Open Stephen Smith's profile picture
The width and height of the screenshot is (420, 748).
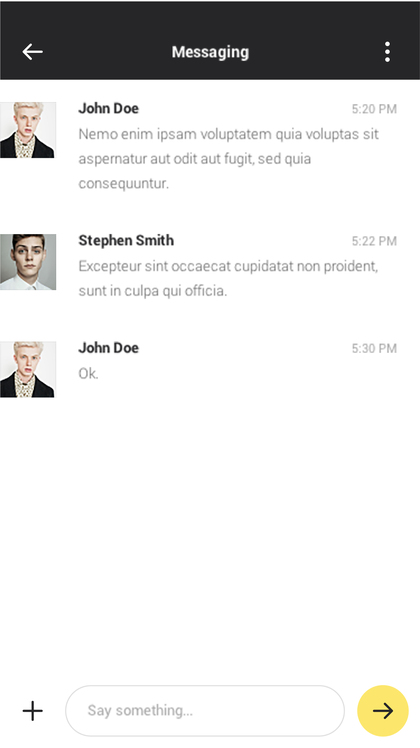coord(28,262)
